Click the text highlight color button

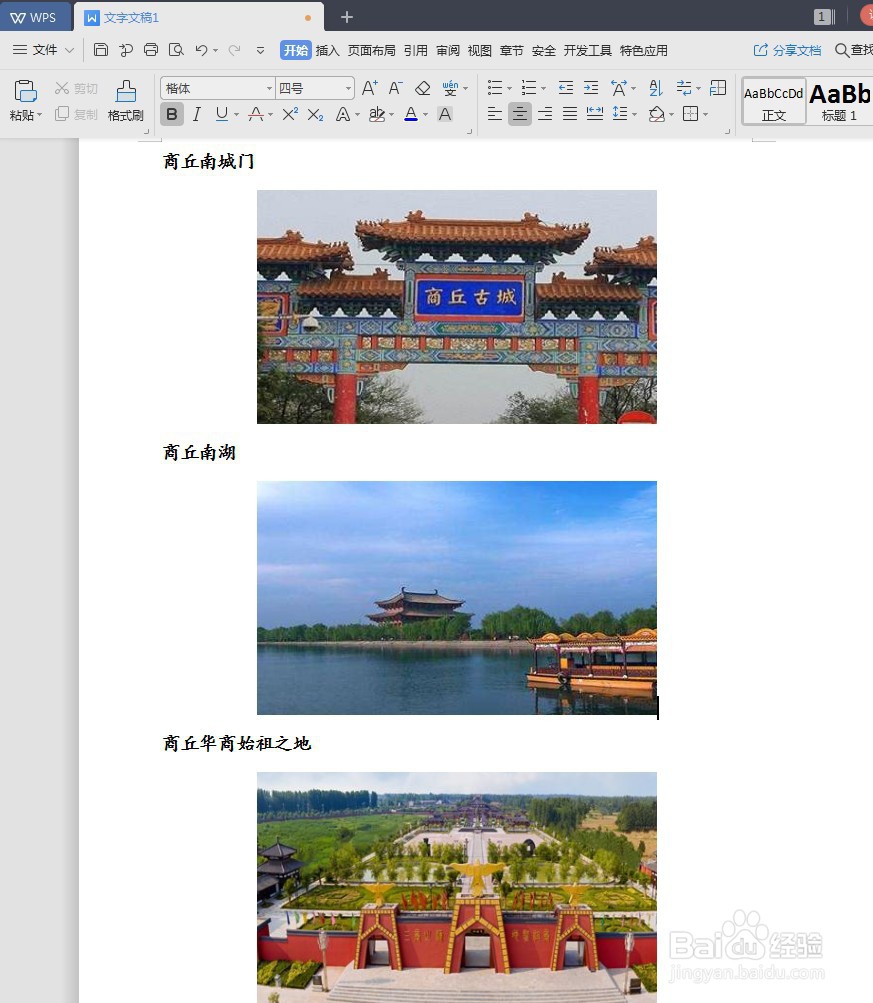pos(377,115)
